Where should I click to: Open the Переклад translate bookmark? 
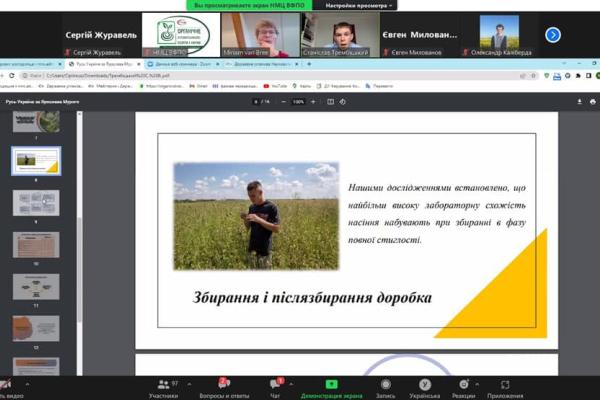[379, 86]
